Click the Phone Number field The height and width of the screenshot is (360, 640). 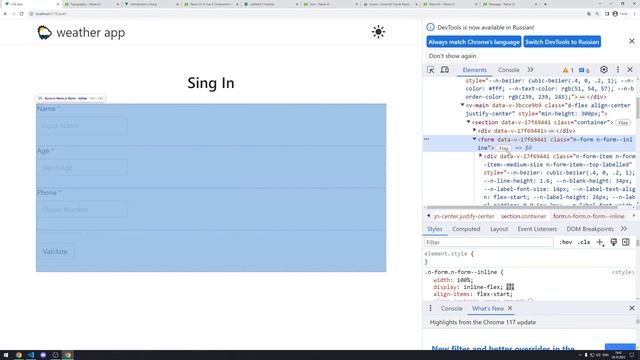pos(82,210)
